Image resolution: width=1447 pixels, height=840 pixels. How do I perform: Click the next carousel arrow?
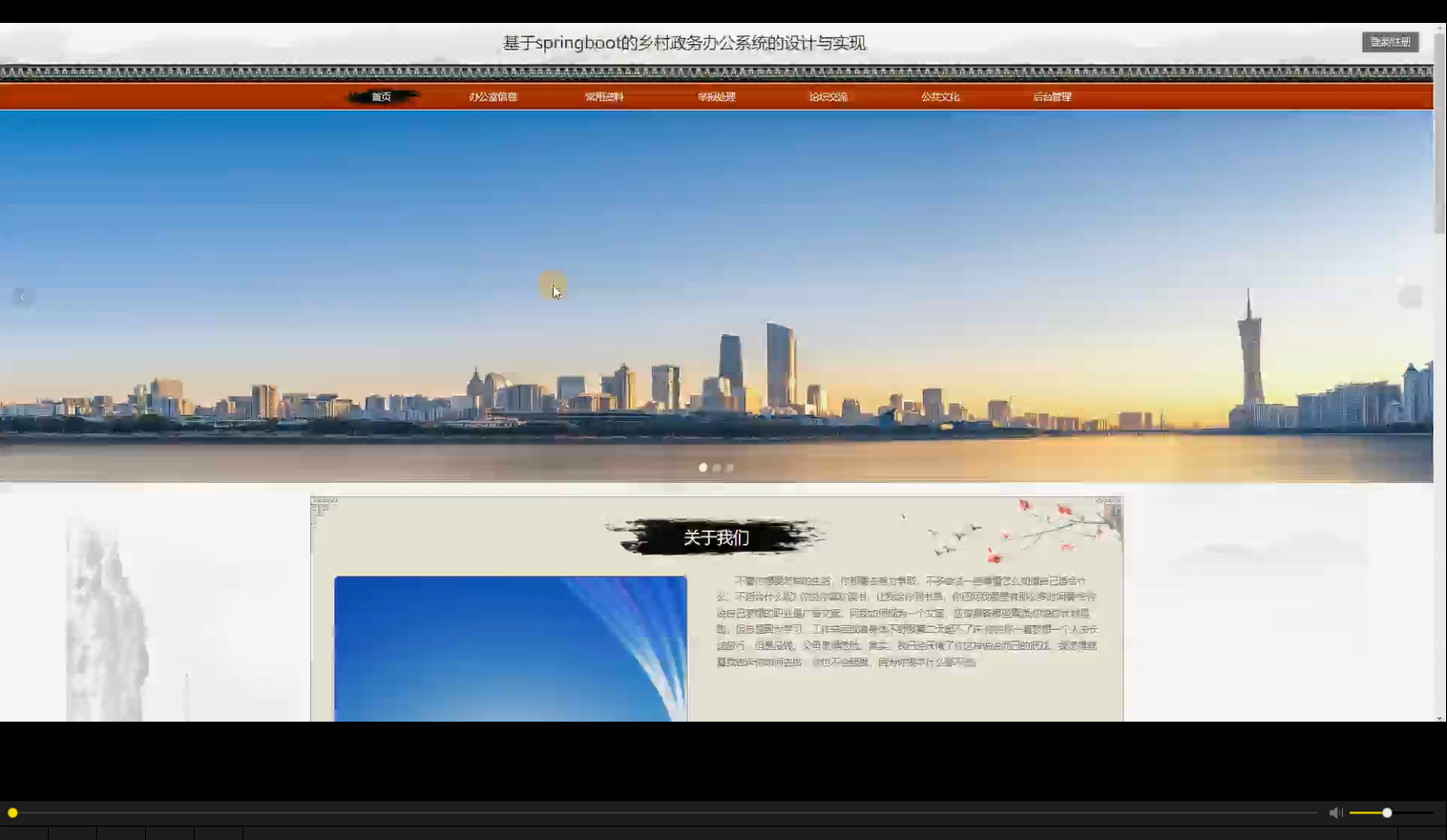(1410, 296)
